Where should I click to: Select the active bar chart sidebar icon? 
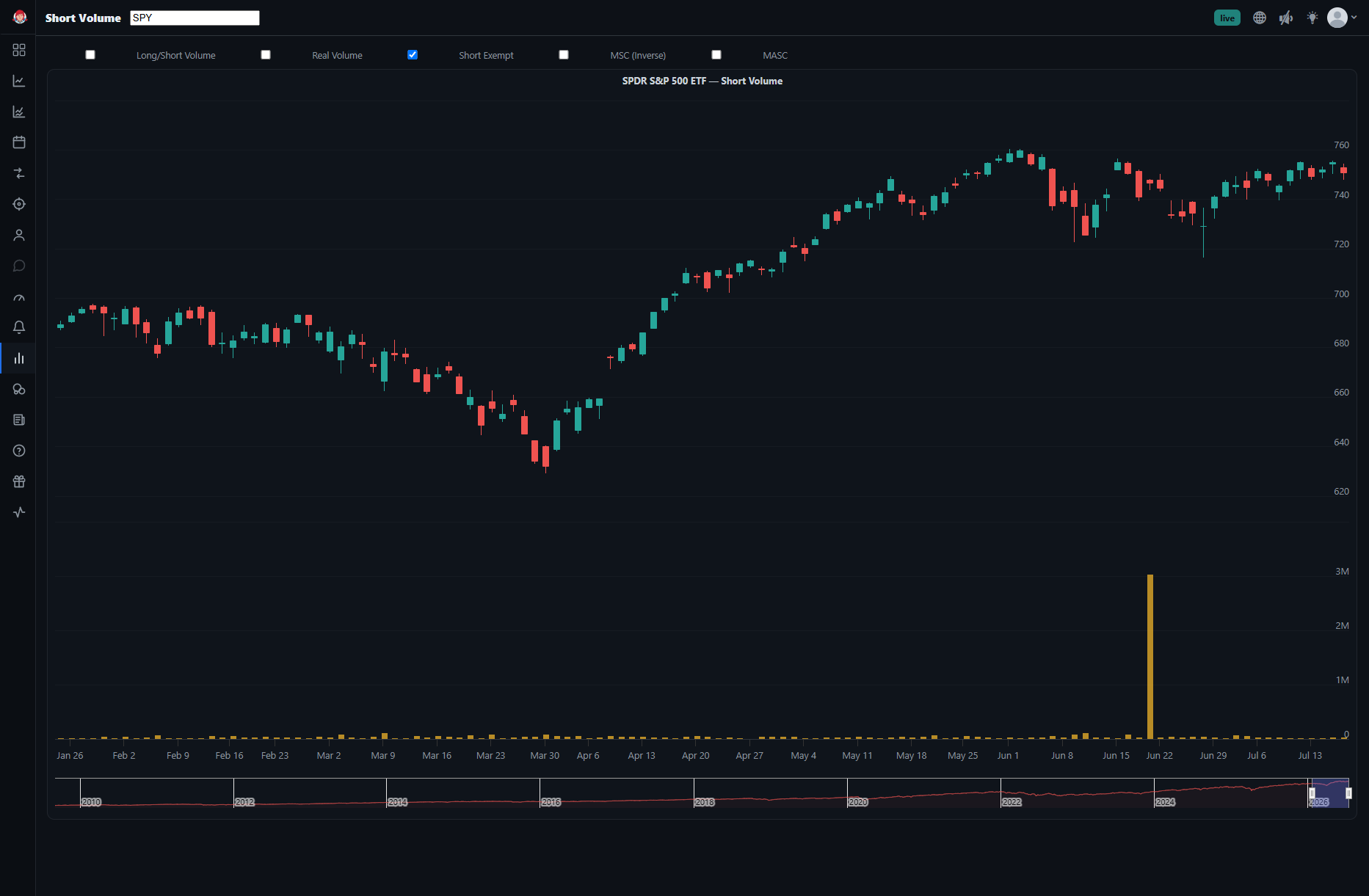tap(19, 358)
